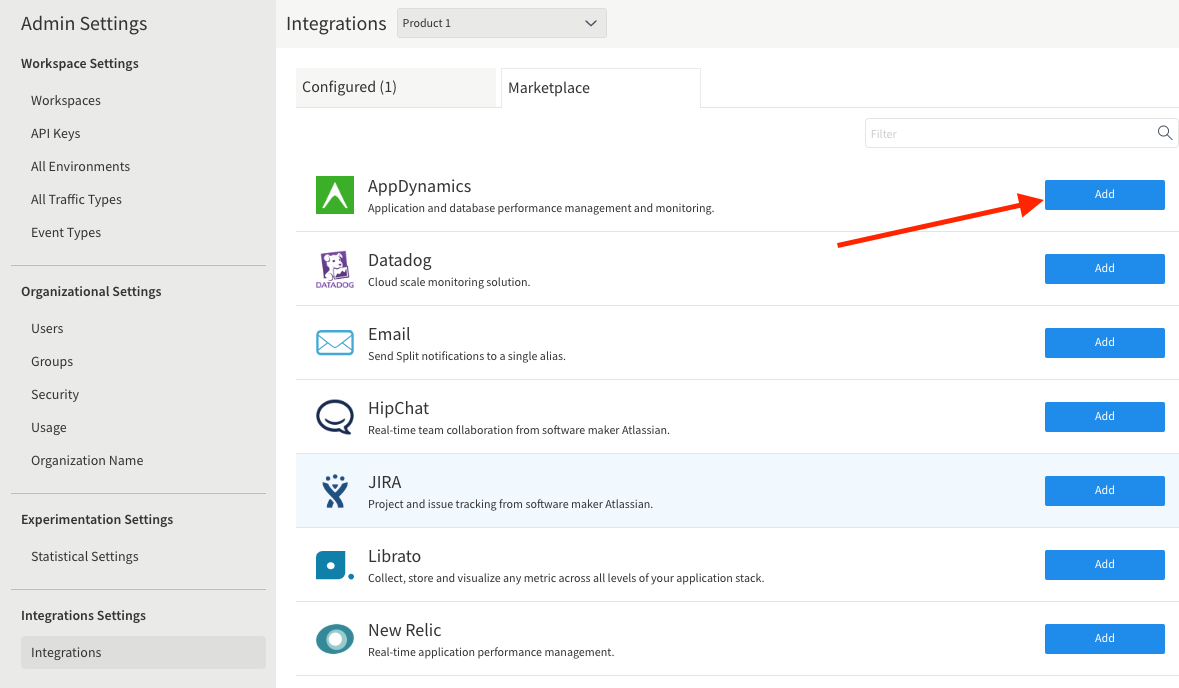The image size is (1179, 688).
Task: Click the New Relic logo icon
Action: pos(335,639)
